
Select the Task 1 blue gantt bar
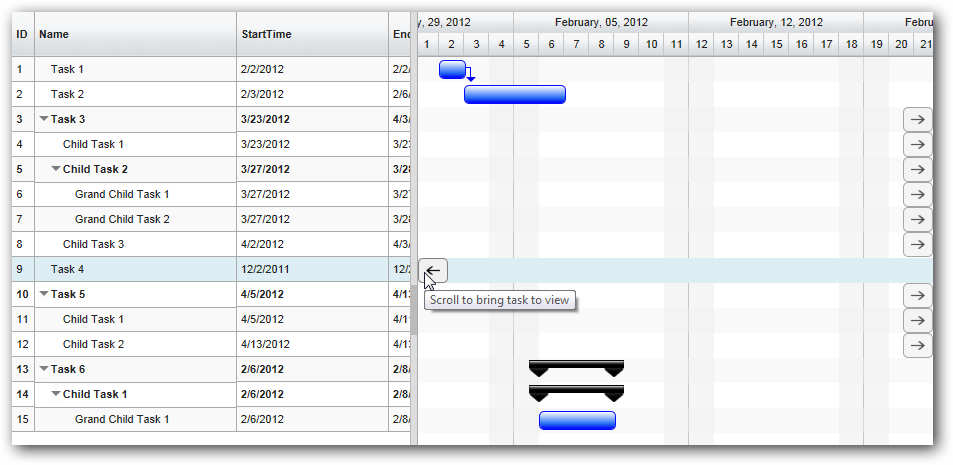coord(452,69)
